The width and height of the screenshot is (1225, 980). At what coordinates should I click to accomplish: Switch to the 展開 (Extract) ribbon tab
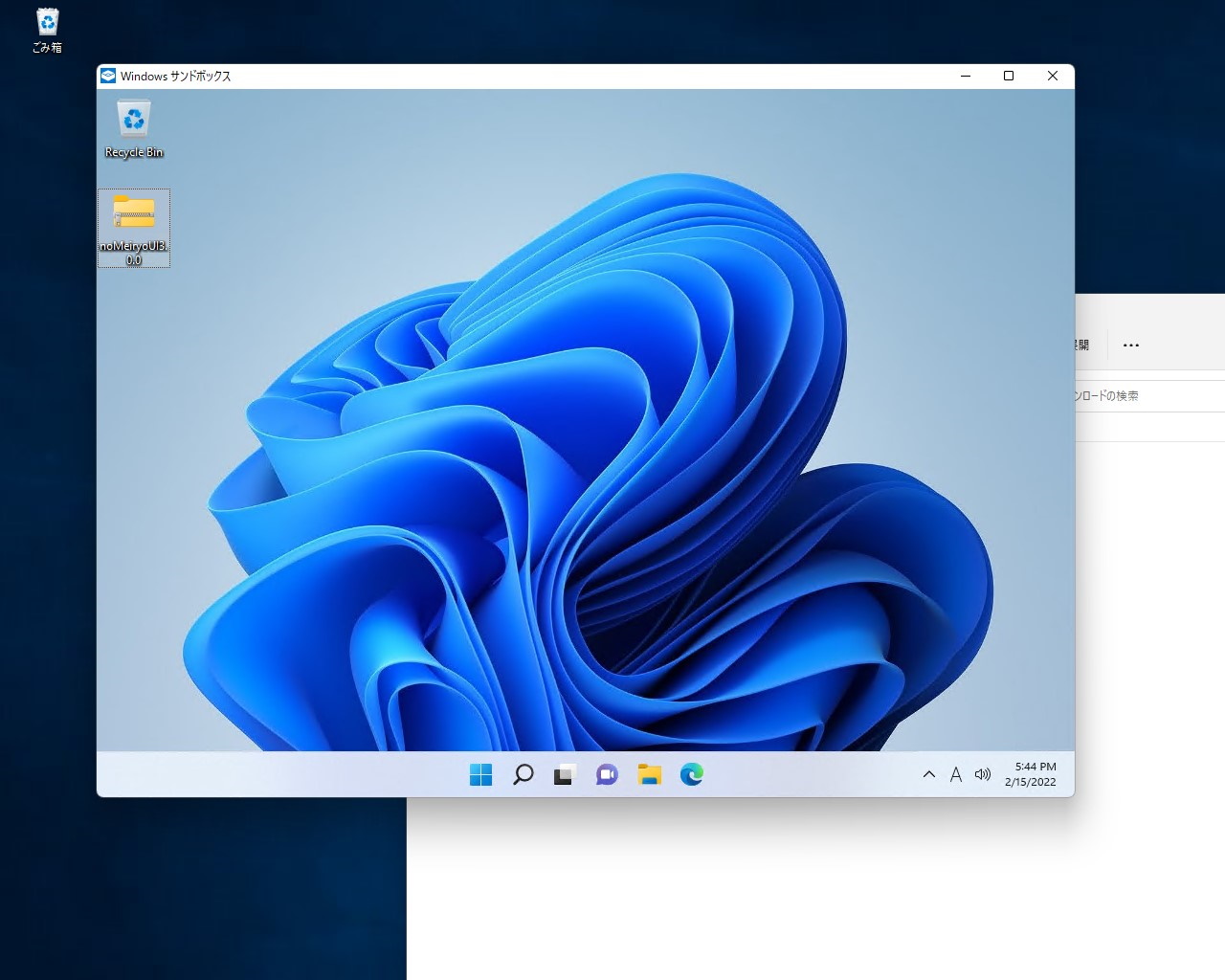click(x=1080, y=345)
